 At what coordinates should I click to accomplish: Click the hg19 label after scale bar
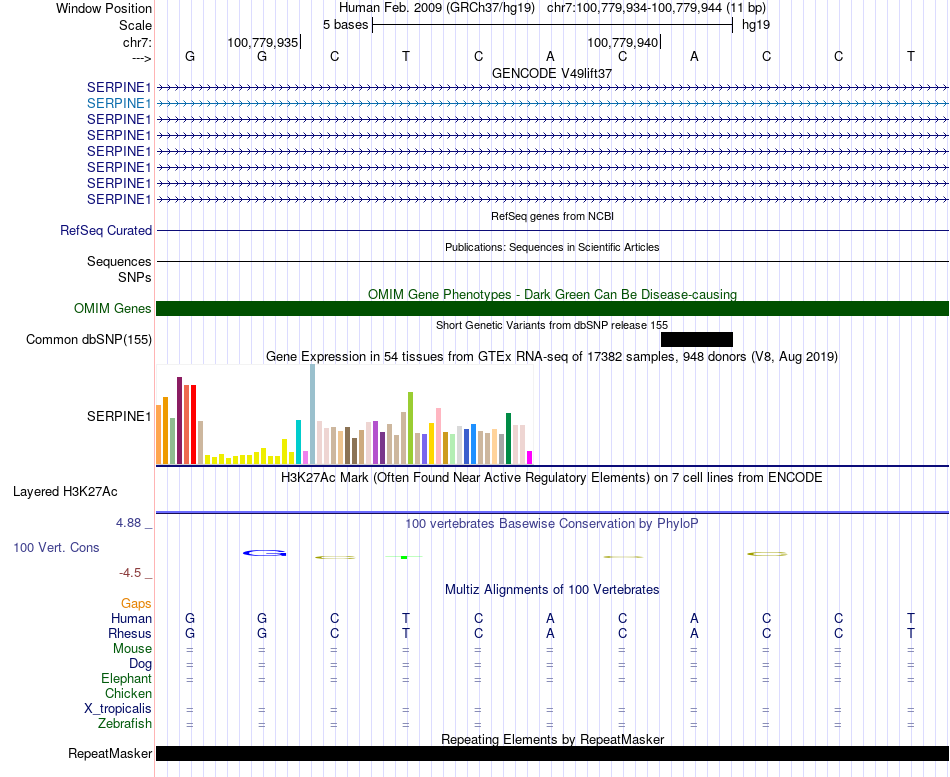point(756,25)
